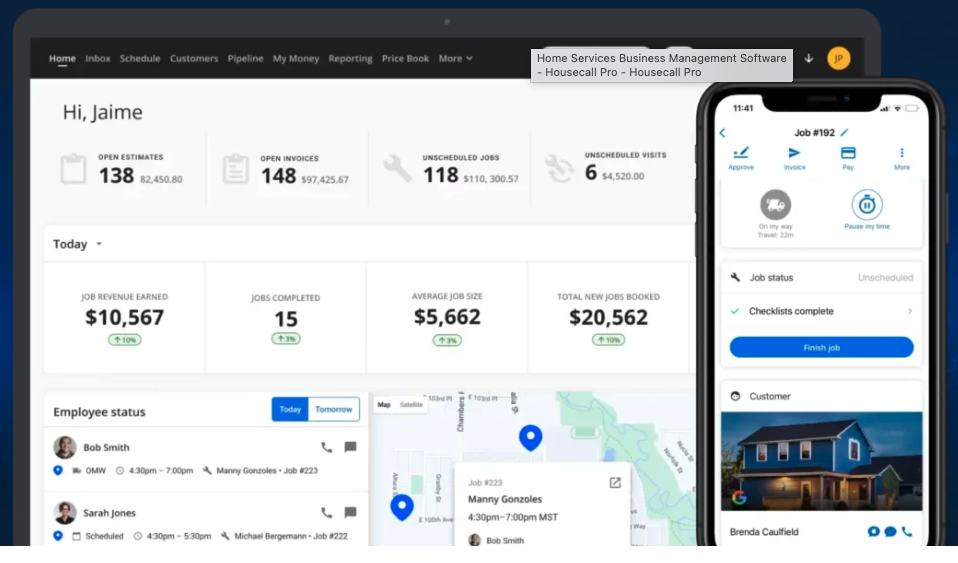The image size is (958, 563).
Task: Tap the Customer section header on phone
Action: [x=822, y=397]
